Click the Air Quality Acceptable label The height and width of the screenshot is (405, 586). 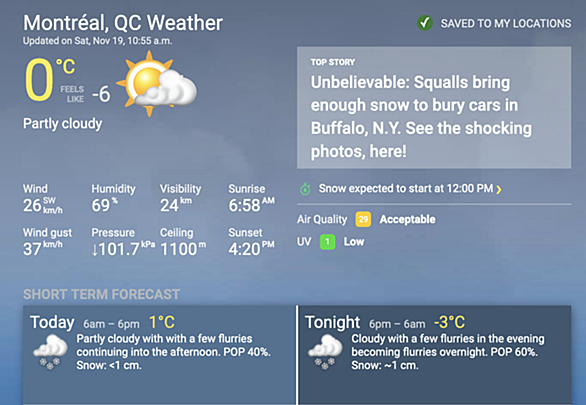pos(407,219)
